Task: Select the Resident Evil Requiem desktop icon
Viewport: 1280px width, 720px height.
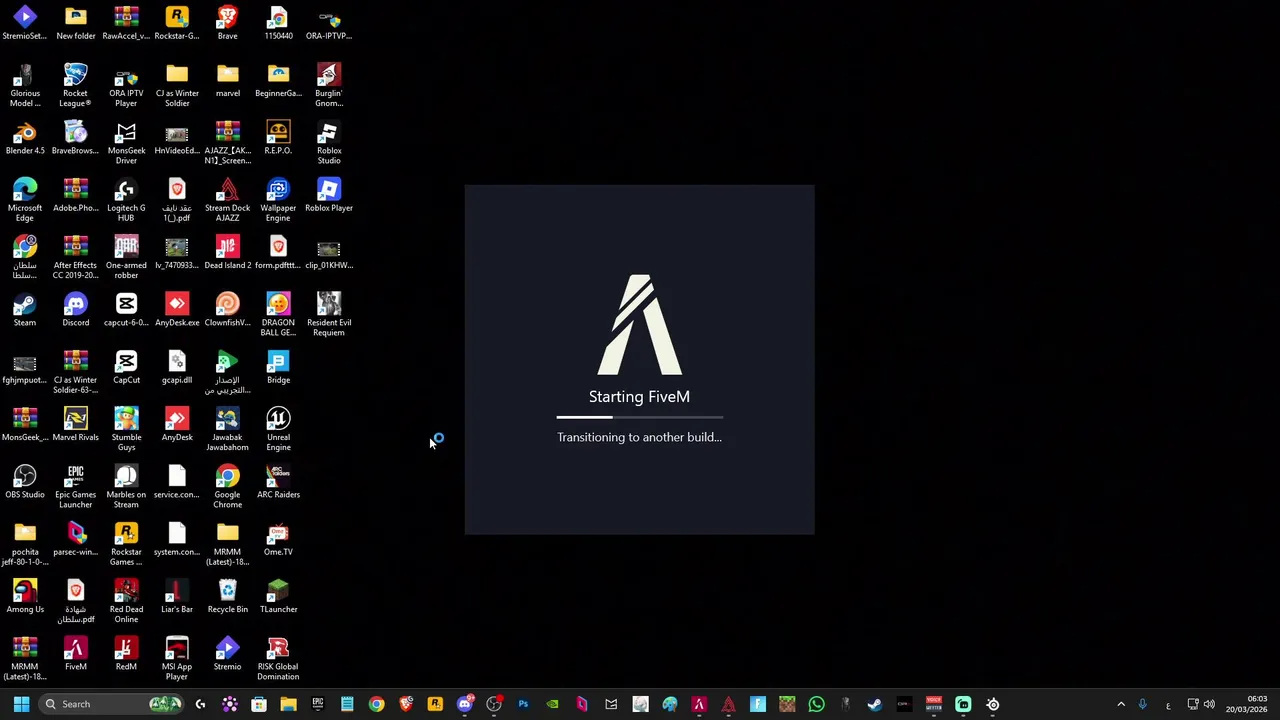Action: coord(329,315)
